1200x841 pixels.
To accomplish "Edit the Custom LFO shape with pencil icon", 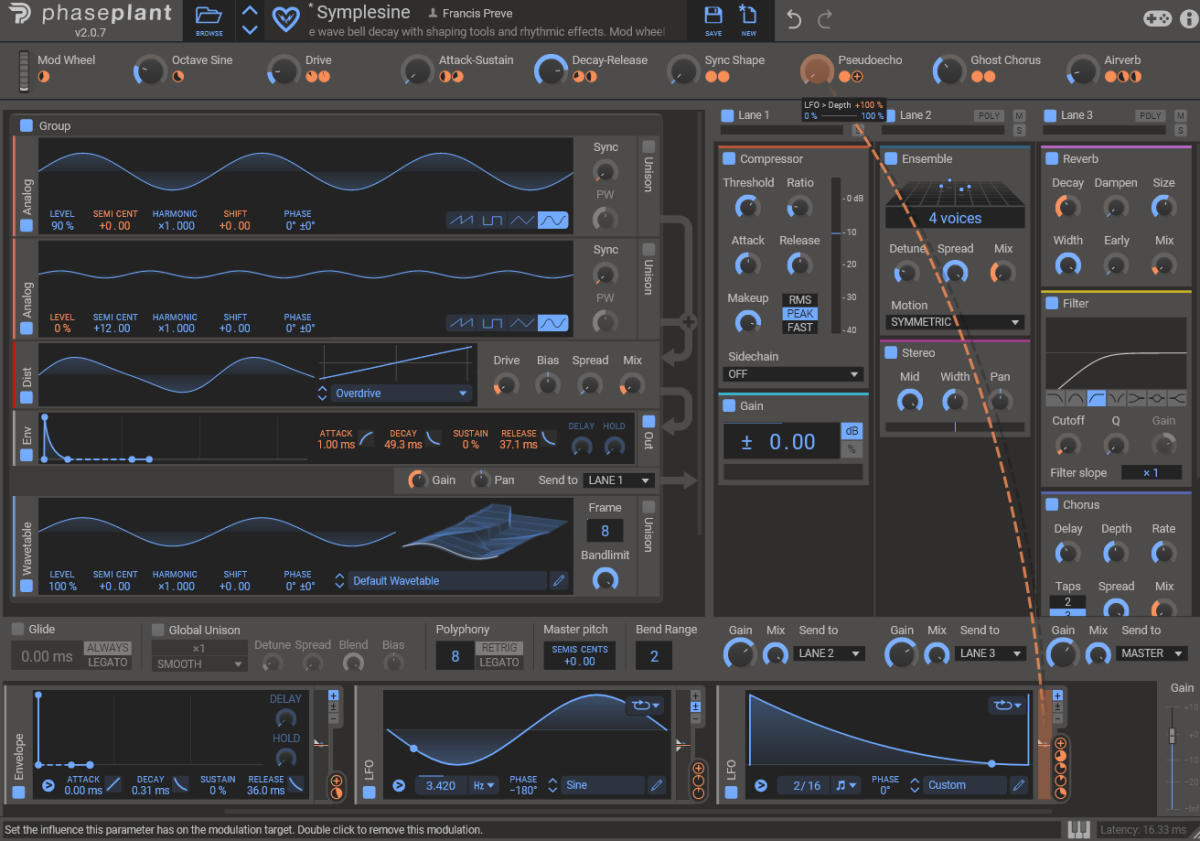I will coord(1018,785).
